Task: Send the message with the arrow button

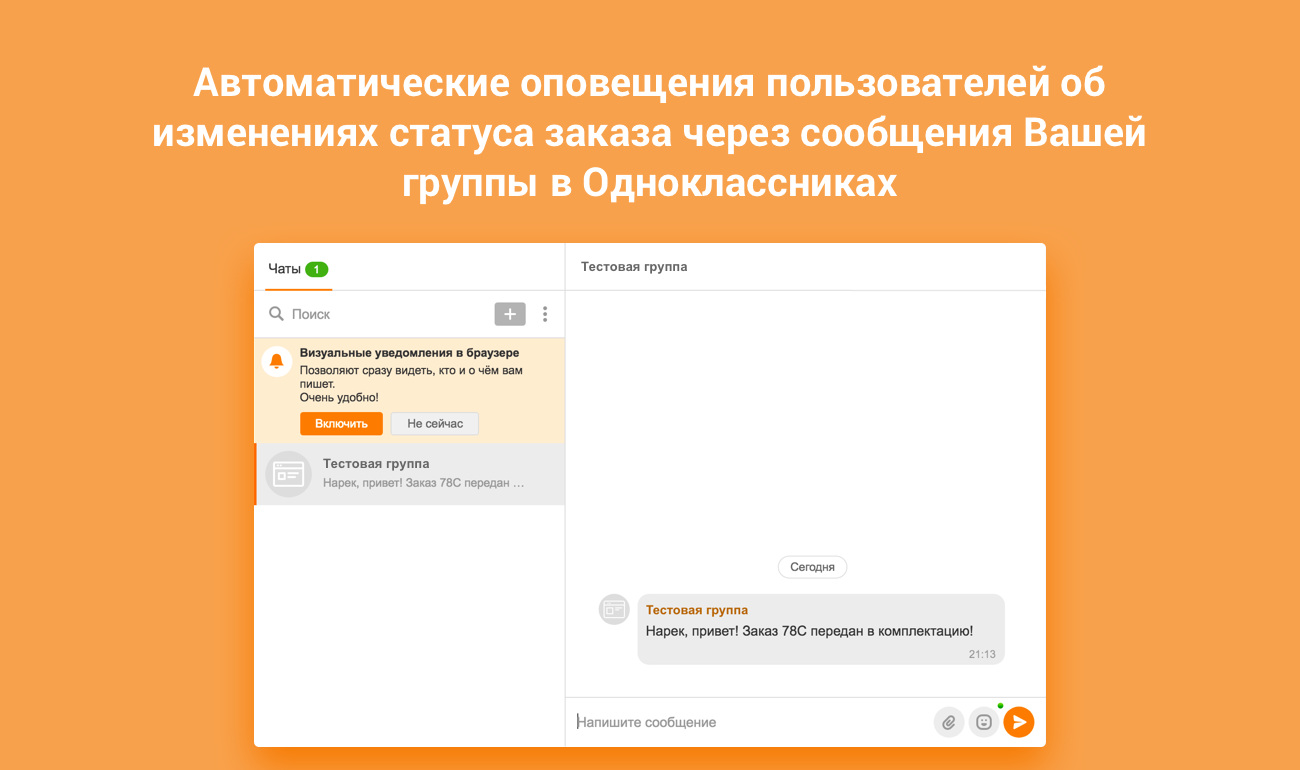Action: click(1019, 722)
